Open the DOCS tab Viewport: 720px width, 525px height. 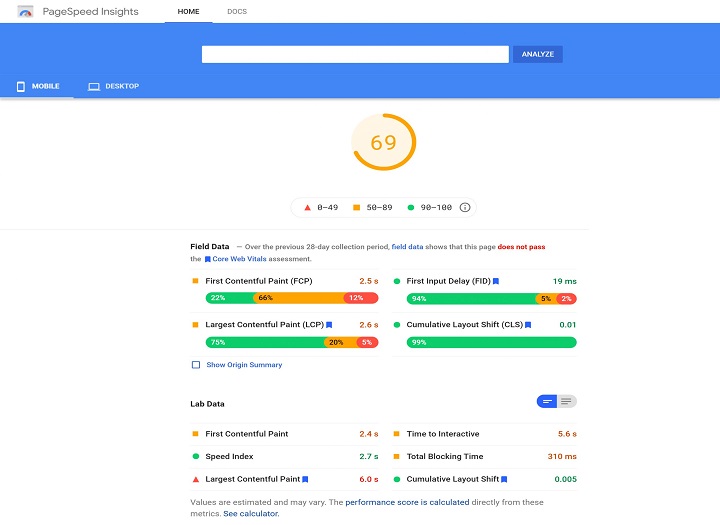[x=237, y=11]
